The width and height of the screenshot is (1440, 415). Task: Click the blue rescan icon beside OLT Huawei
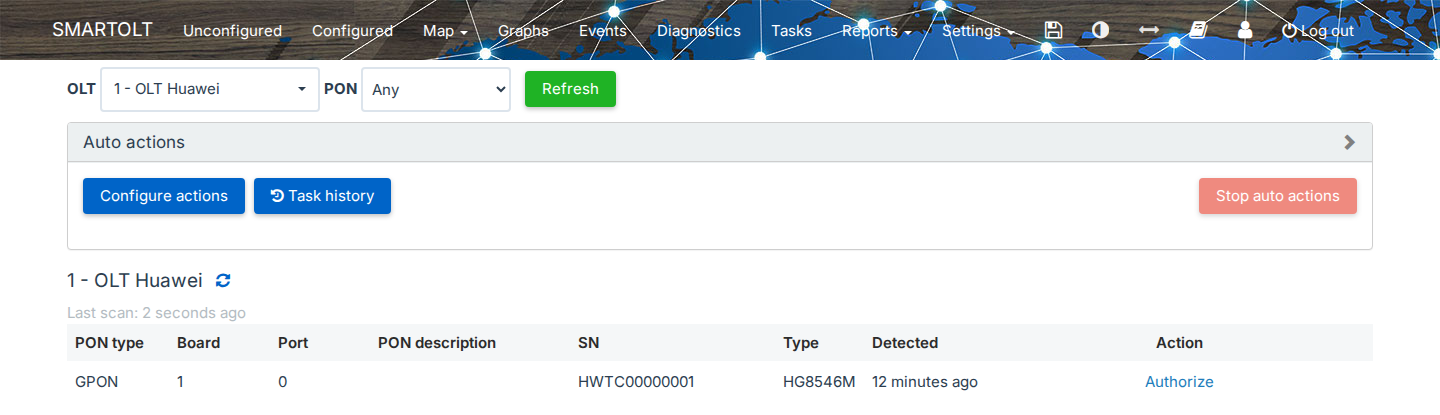(x=223, y=280)
